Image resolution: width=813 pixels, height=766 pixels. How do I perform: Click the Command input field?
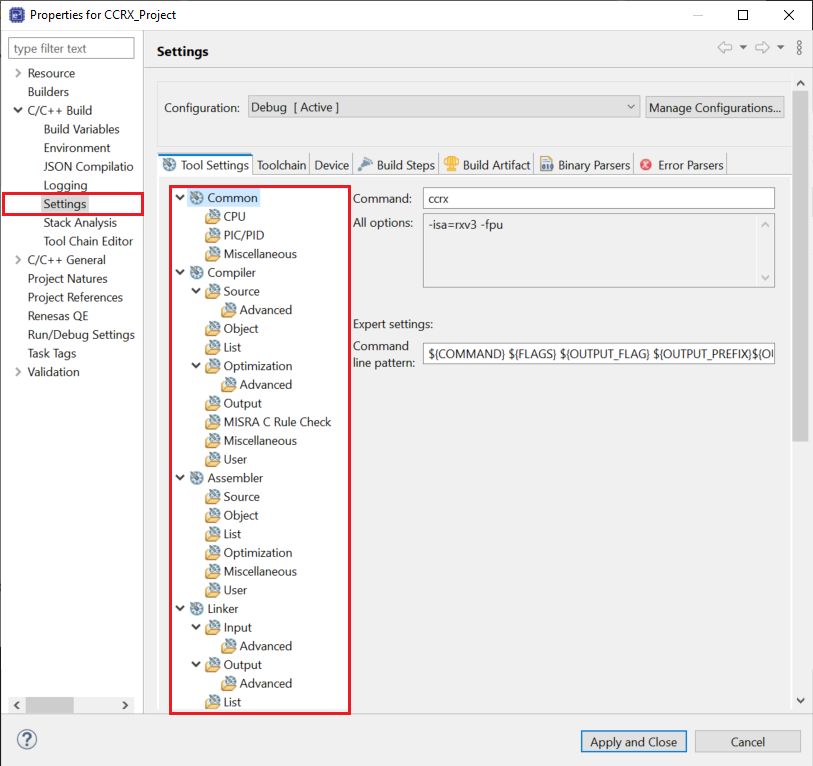598,199
